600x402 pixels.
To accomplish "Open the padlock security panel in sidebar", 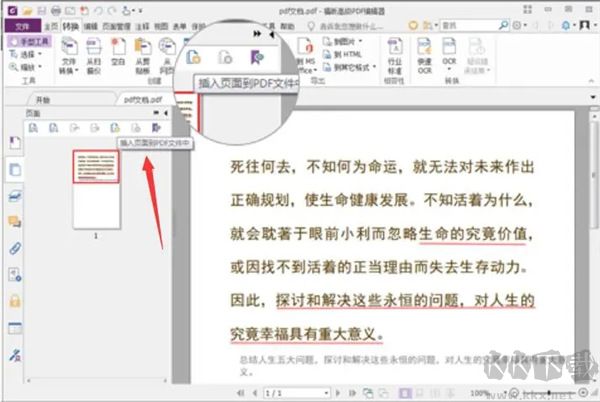I will pos(15,301).
